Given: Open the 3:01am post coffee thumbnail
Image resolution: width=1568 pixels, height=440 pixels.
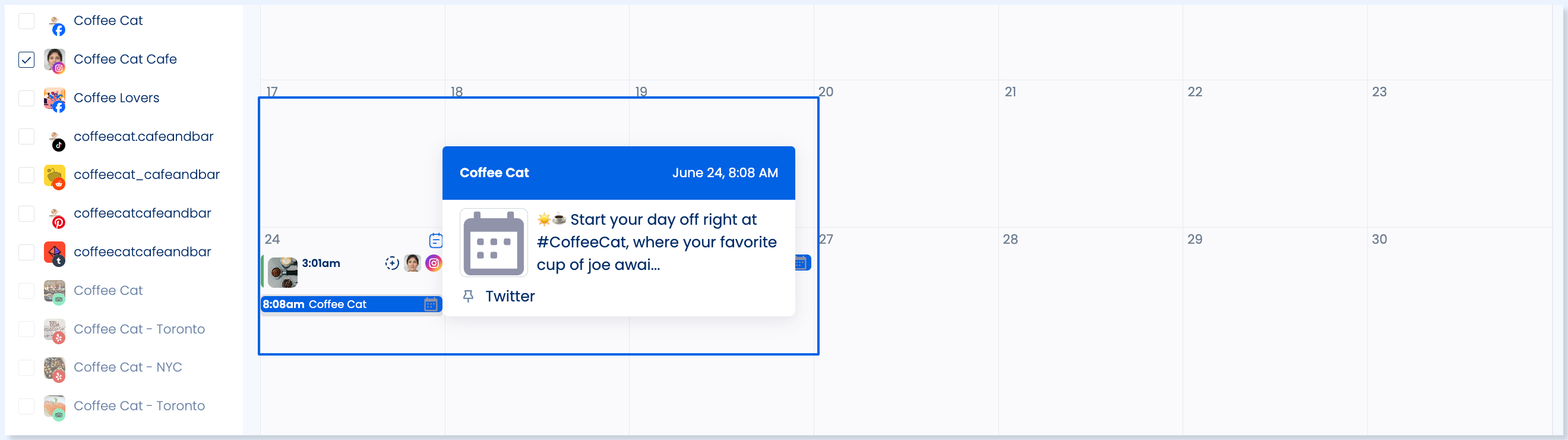Looking at the screenshot, I should coord(283,272).
